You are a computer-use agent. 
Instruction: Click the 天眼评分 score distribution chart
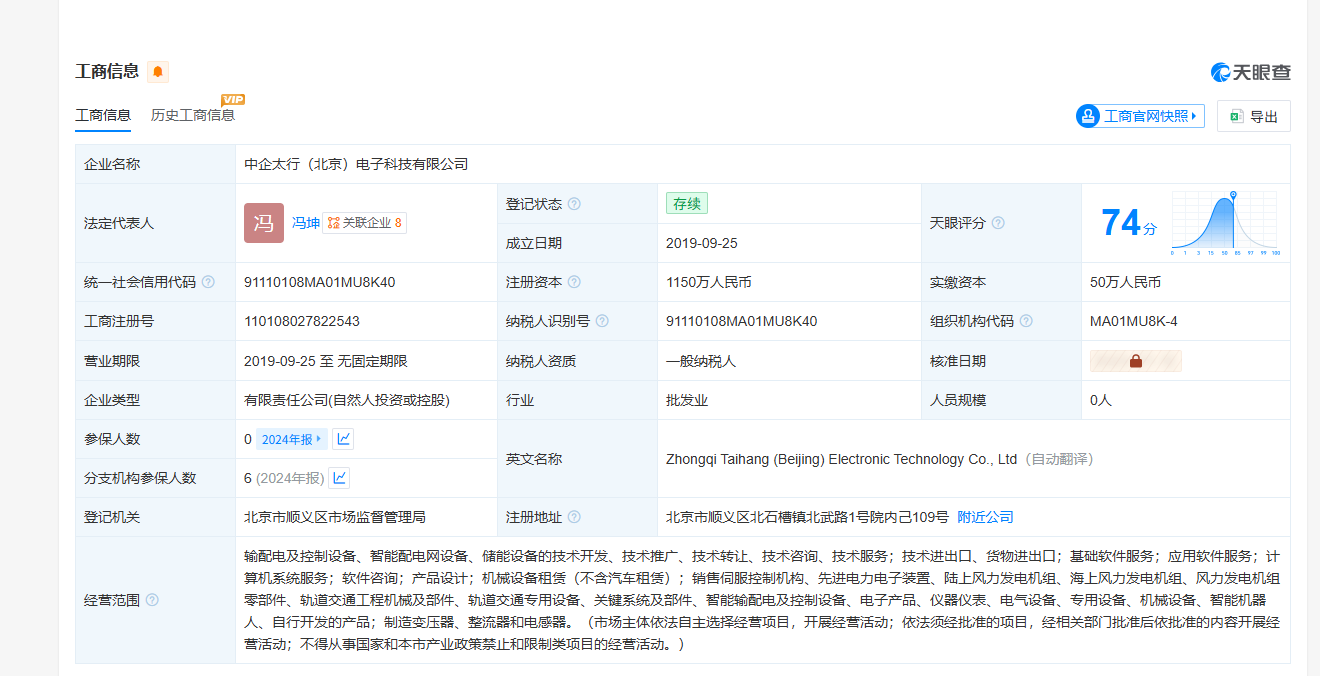1225,223
